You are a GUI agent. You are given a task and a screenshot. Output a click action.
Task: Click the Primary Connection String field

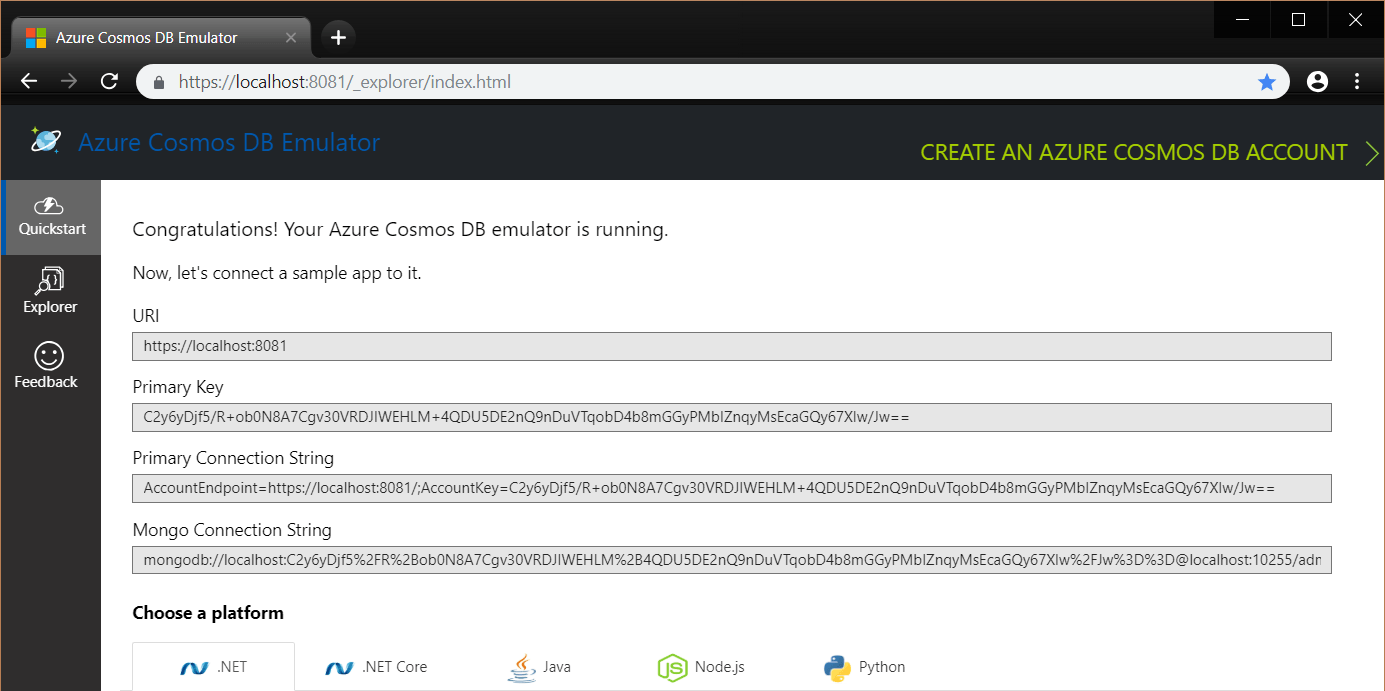click(732, 488)
